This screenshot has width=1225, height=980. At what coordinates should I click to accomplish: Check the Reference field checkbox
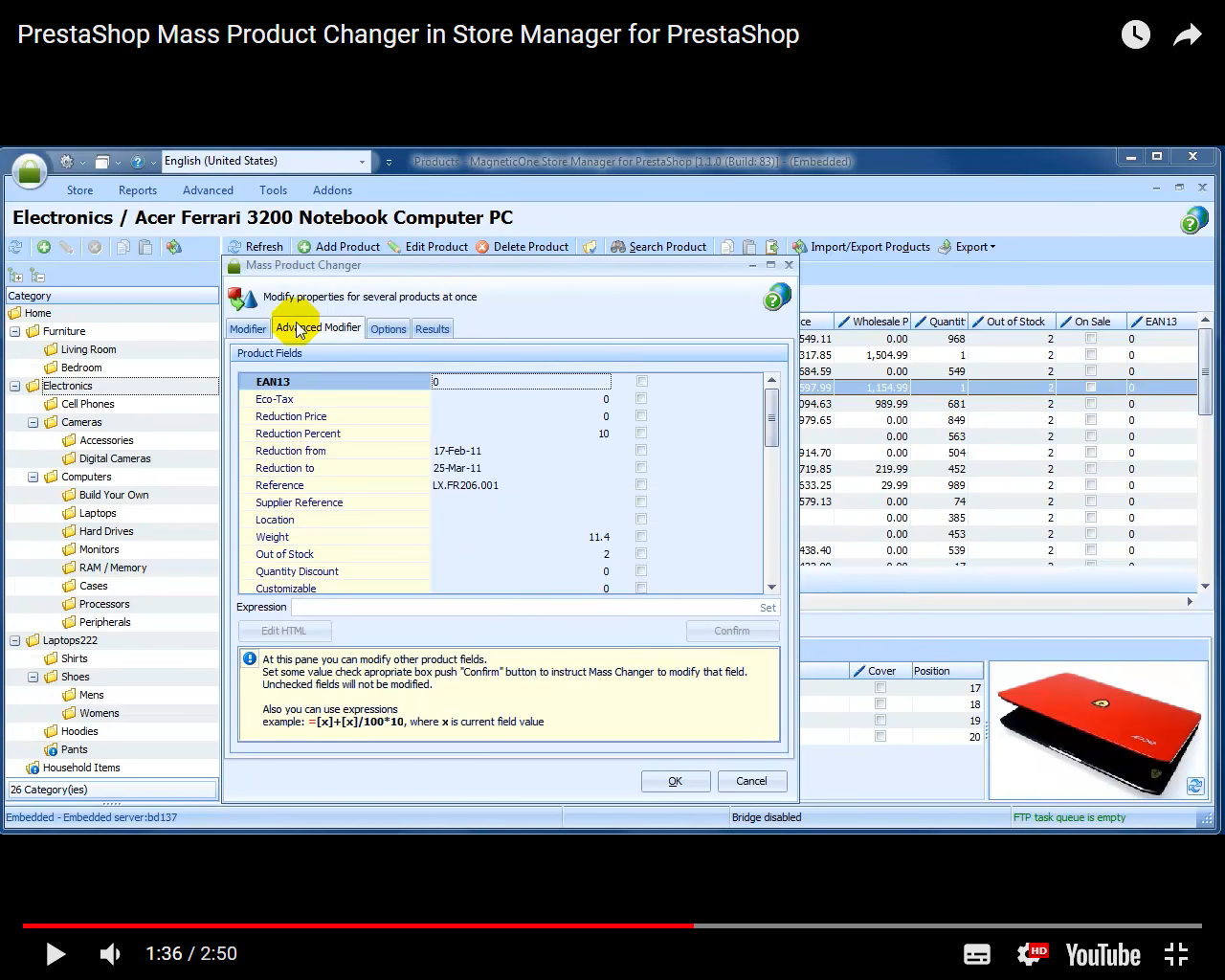click(641, 485)
